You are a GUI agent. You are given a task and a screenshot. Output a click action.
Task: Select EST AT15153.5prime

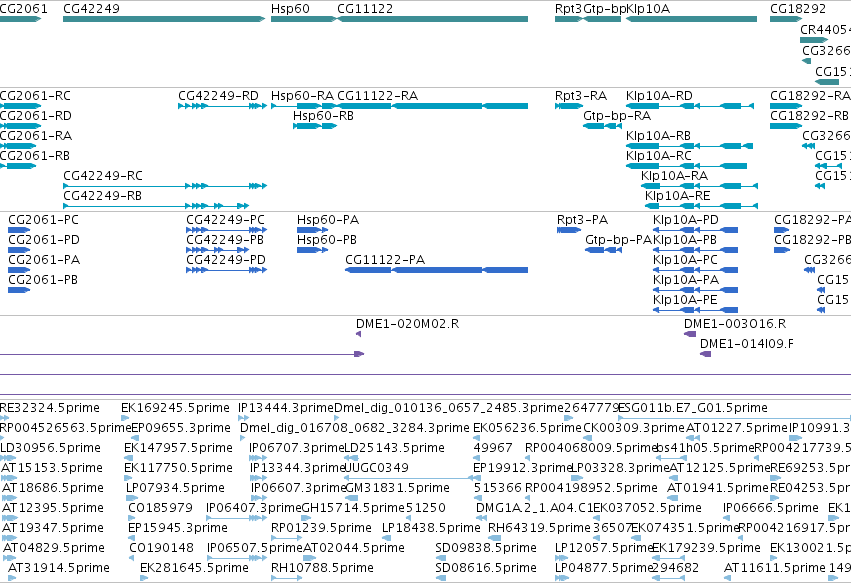click(x=10, y=478)
